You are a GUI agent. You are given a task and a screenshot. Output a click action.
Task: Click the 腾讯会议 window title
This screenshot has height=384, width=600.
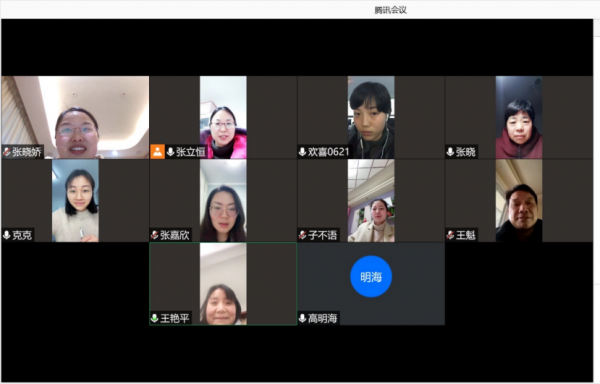tap(390, 10)
